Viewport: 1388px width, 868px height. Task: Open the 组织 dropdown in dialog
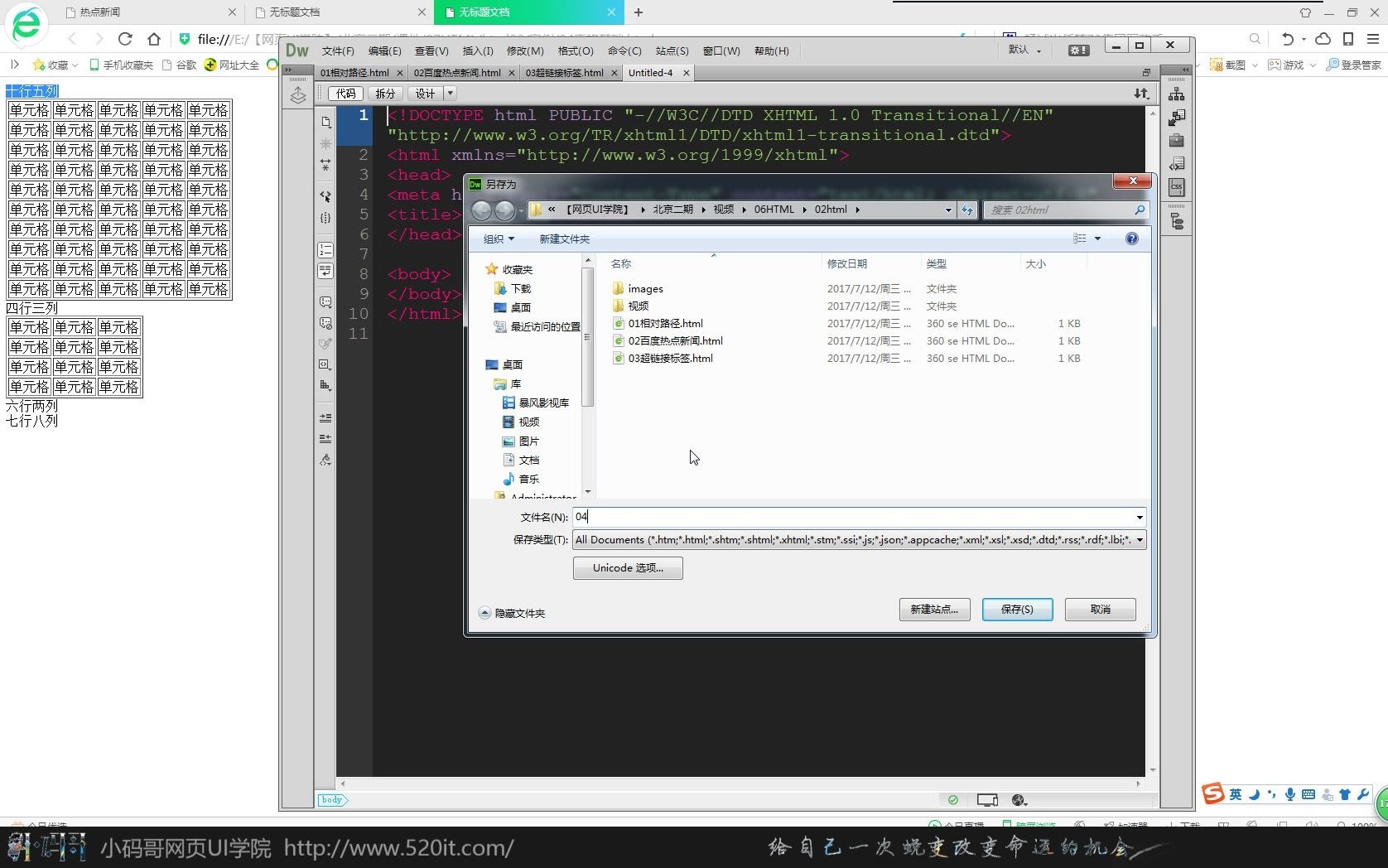tap(499, 239)
